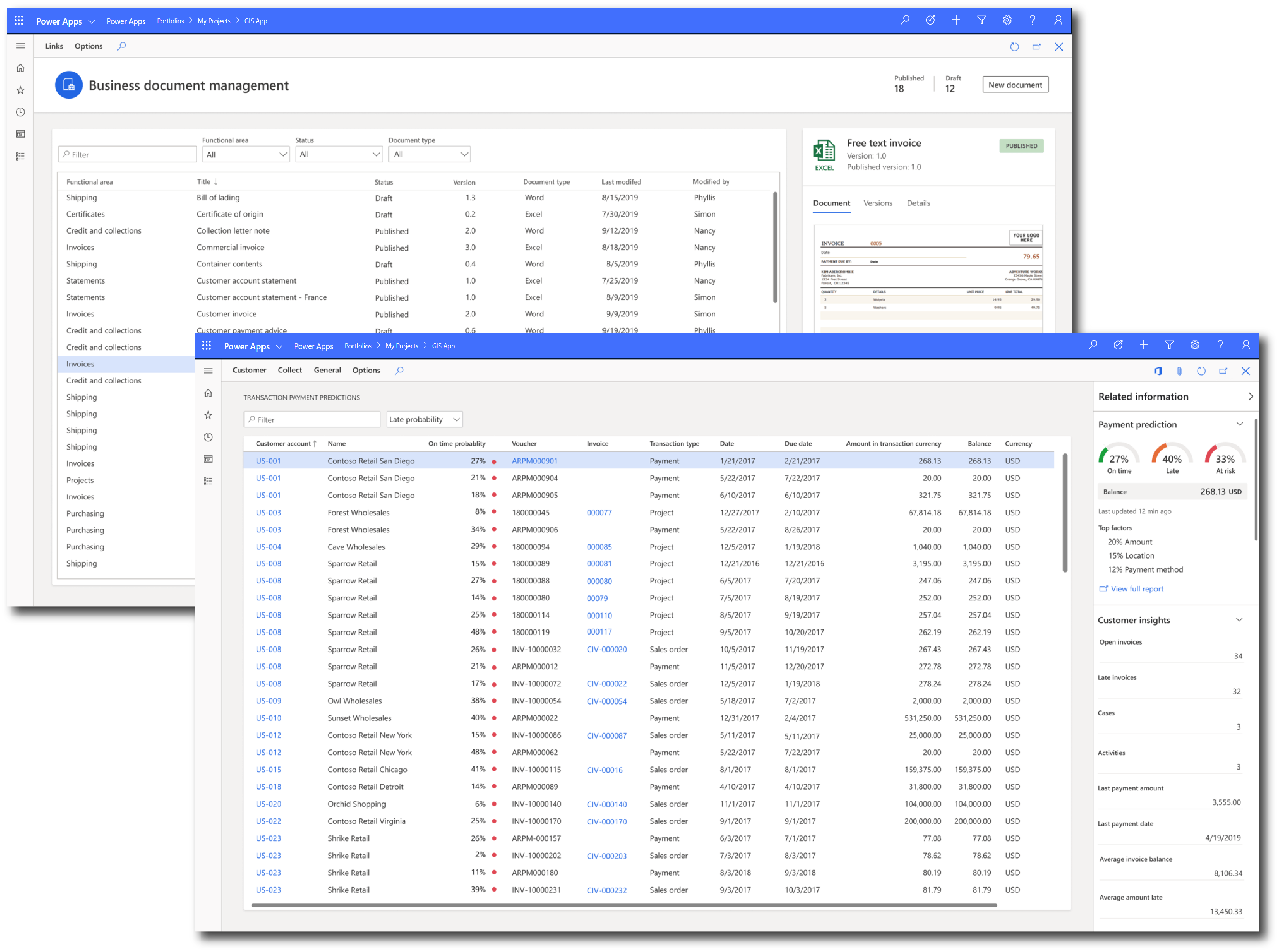The height and width of the screenshot is (952, 1279).
Task: Sort by Customer account column header
Action: [286, 444]
